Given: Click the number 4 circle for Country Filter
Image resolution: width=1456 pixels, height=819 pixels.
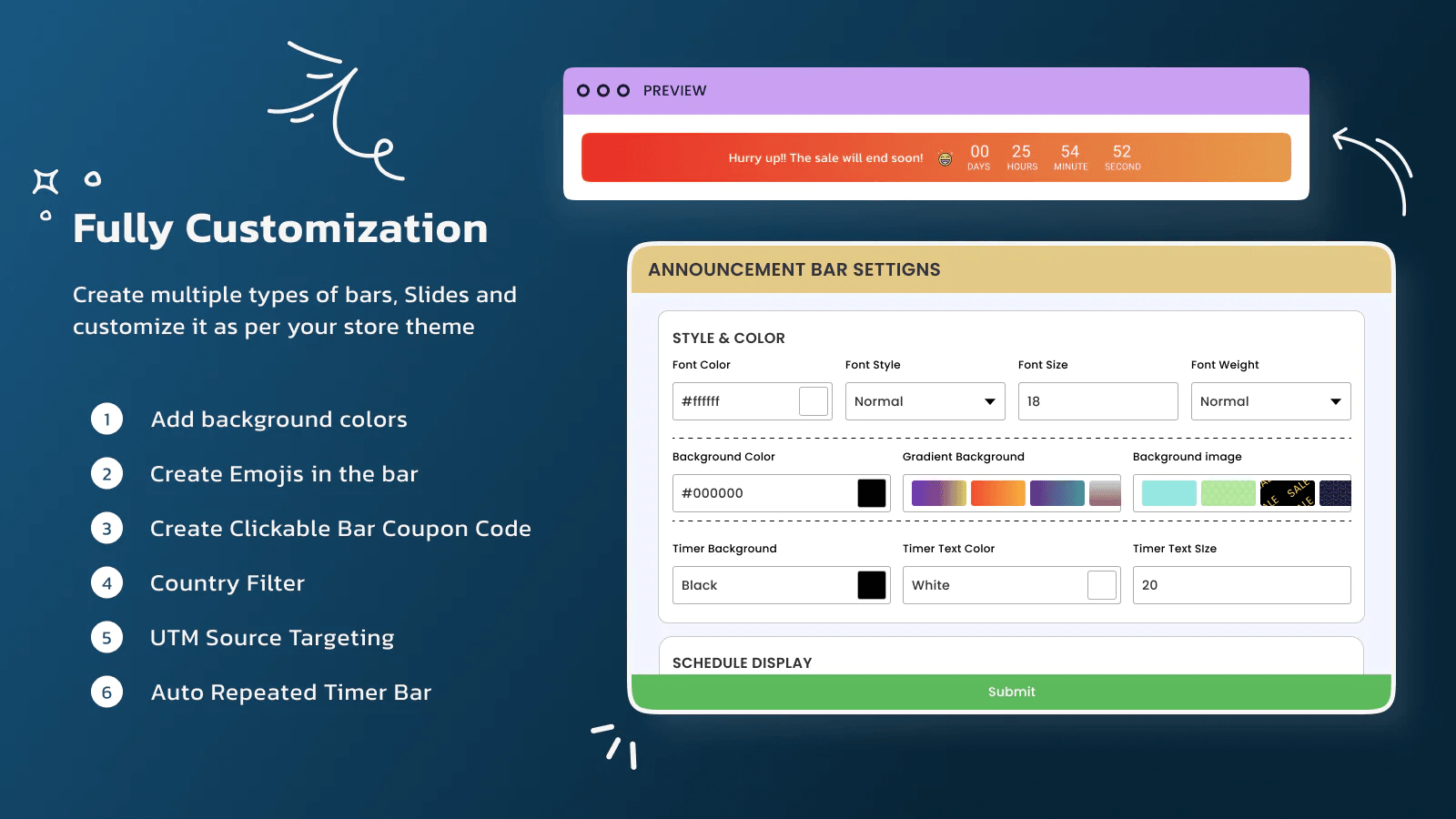Looking at the screenshot, I should coord(106,582).
